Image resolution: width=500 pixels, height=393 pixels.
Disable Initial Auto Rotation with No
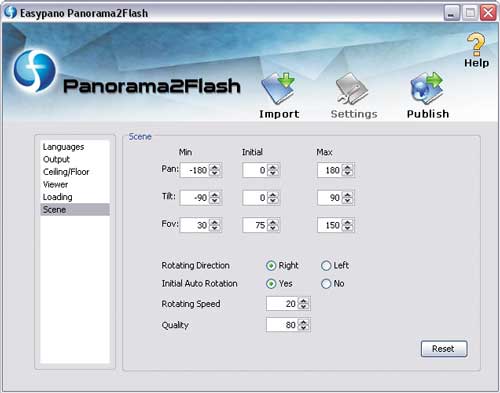[x=326, y=284]
